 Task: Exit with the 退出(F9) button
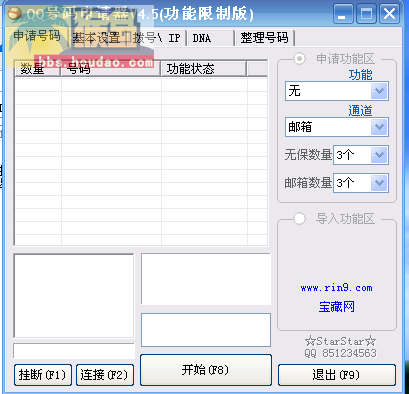click(337, 375)
